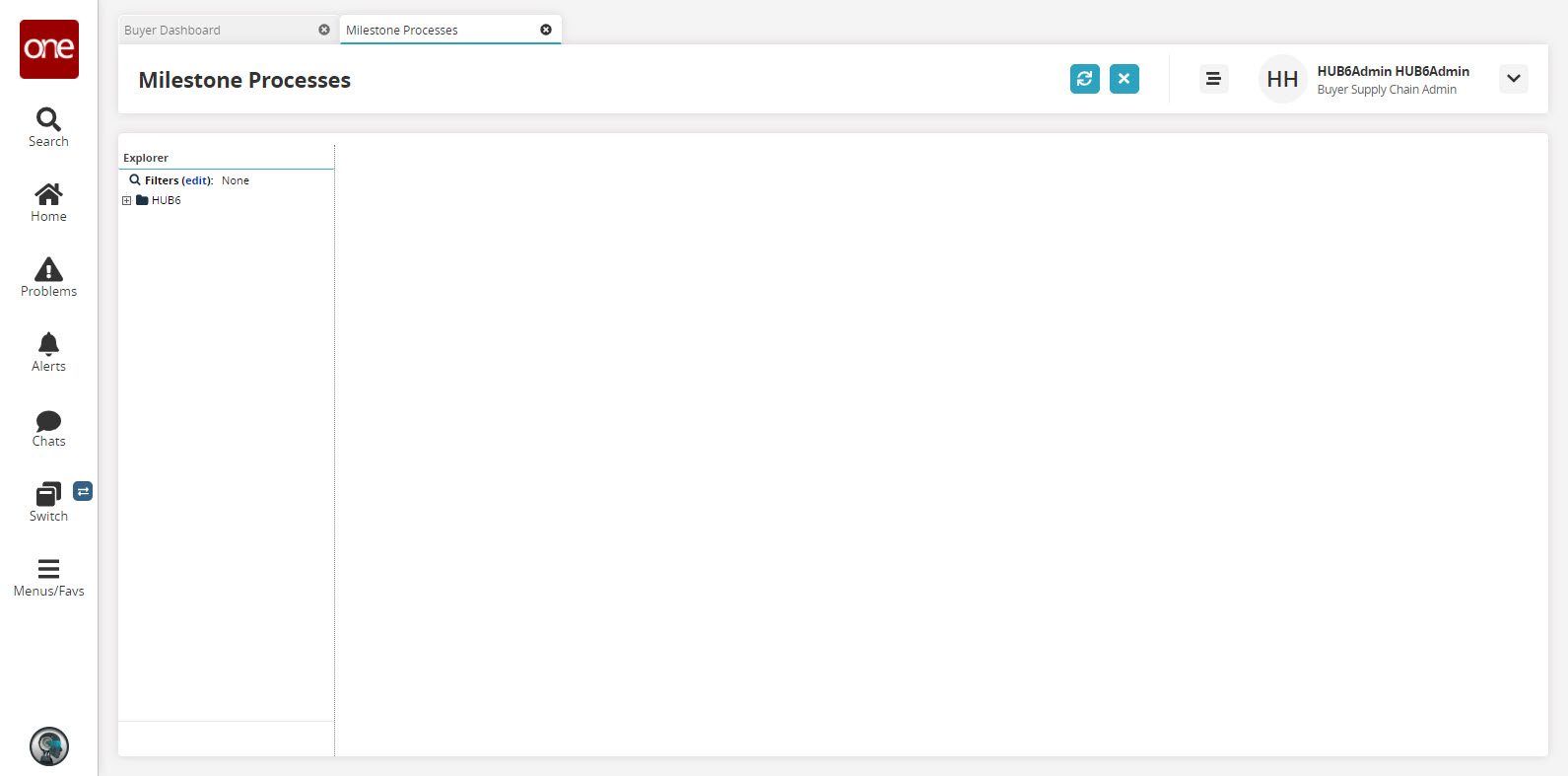Select the Milestone Processes tab
1568x776 pixels.
(x=402, y=31)
